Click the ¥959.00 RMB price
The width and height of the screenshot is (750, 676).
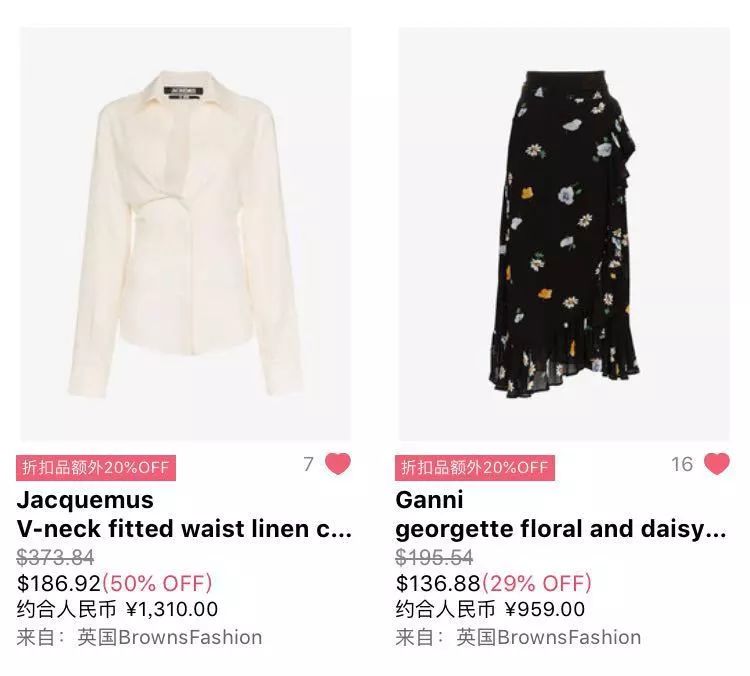pyautogui.click(x=545, y=610)
